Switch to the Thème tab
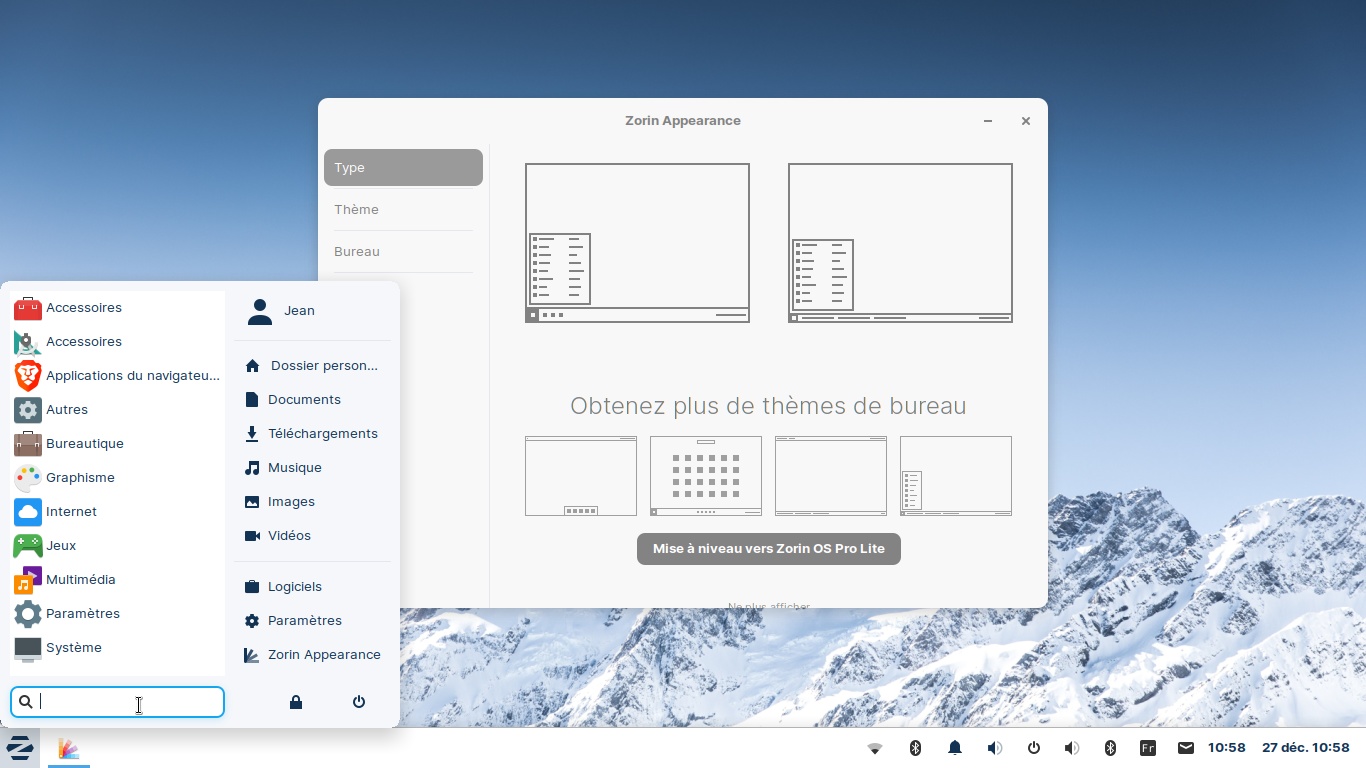 (357, 210)
